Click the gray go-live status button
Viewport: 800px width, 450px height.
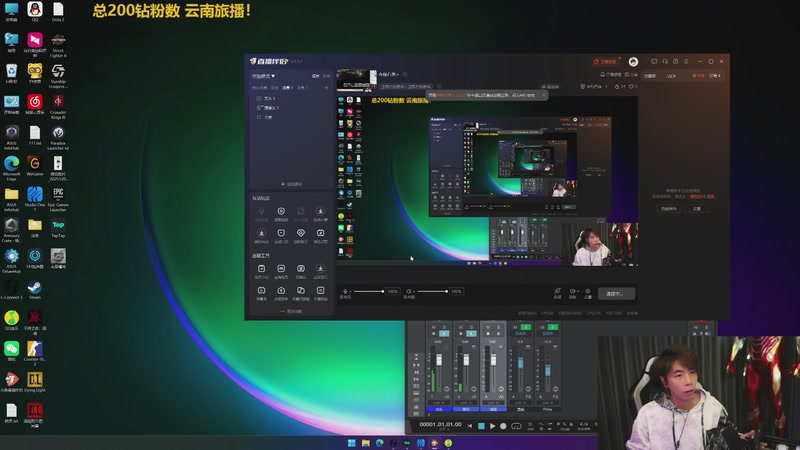click(616, 293)
